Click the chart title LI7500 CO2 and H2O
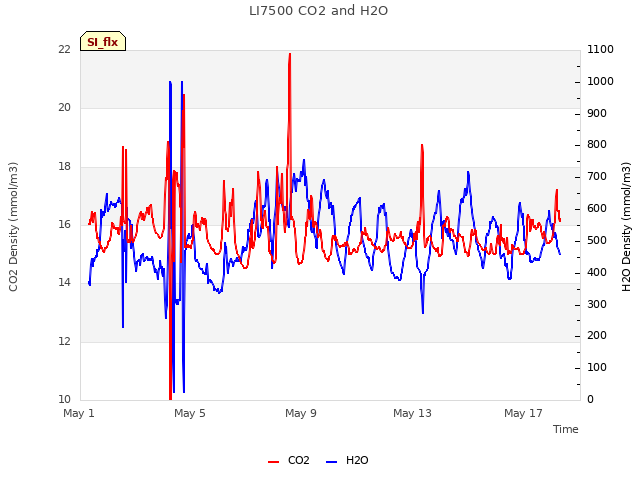 318,11
